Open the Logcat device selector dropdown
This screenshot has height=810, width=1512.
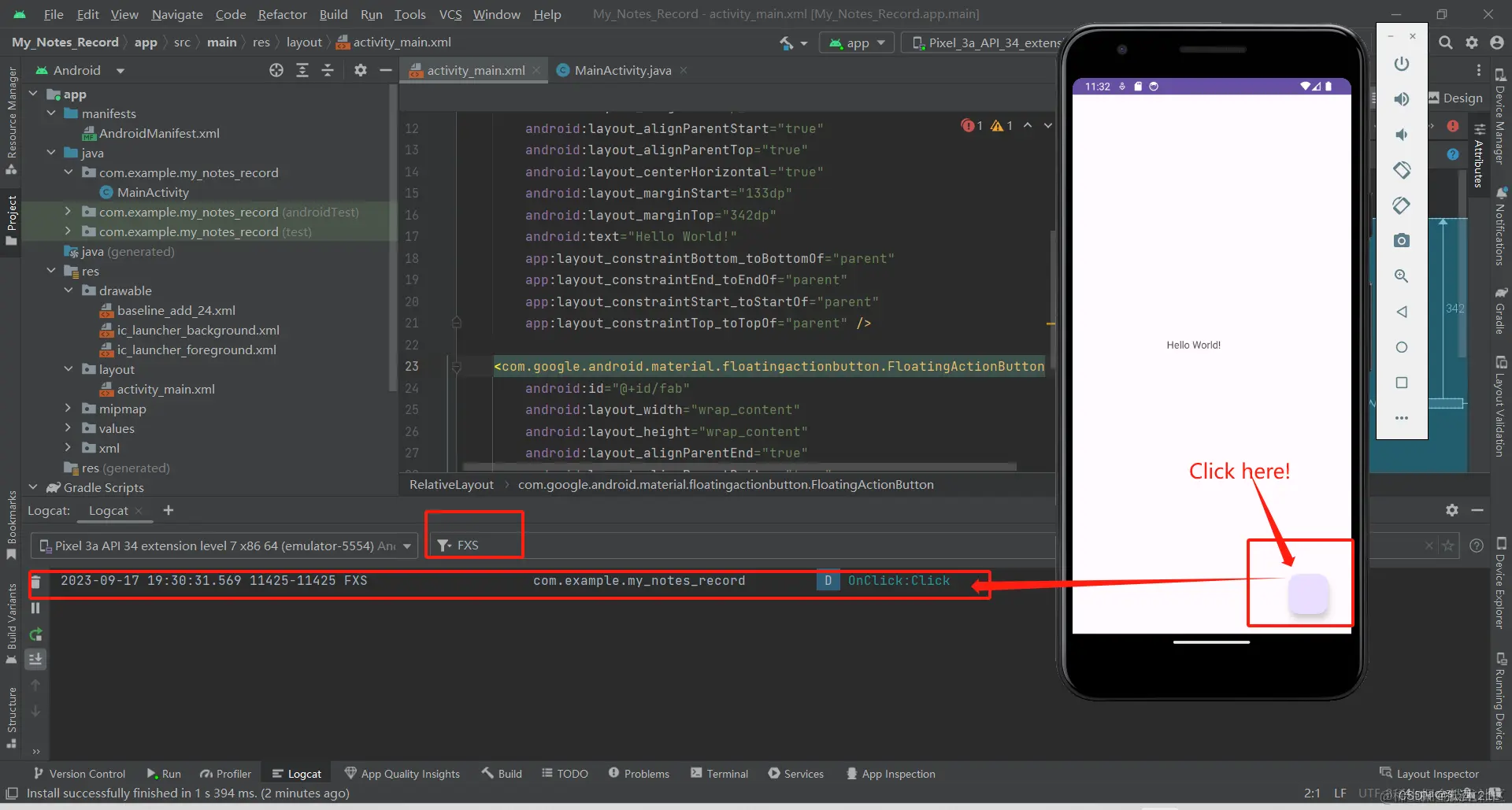(224, 546)
